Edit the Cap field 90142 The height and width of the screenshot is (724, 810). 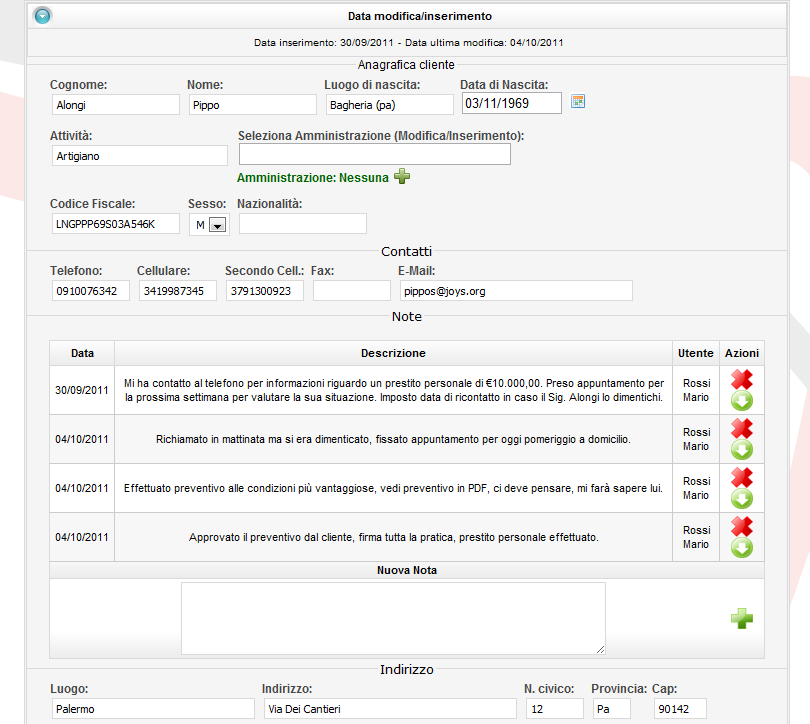[x=680, y=709]
